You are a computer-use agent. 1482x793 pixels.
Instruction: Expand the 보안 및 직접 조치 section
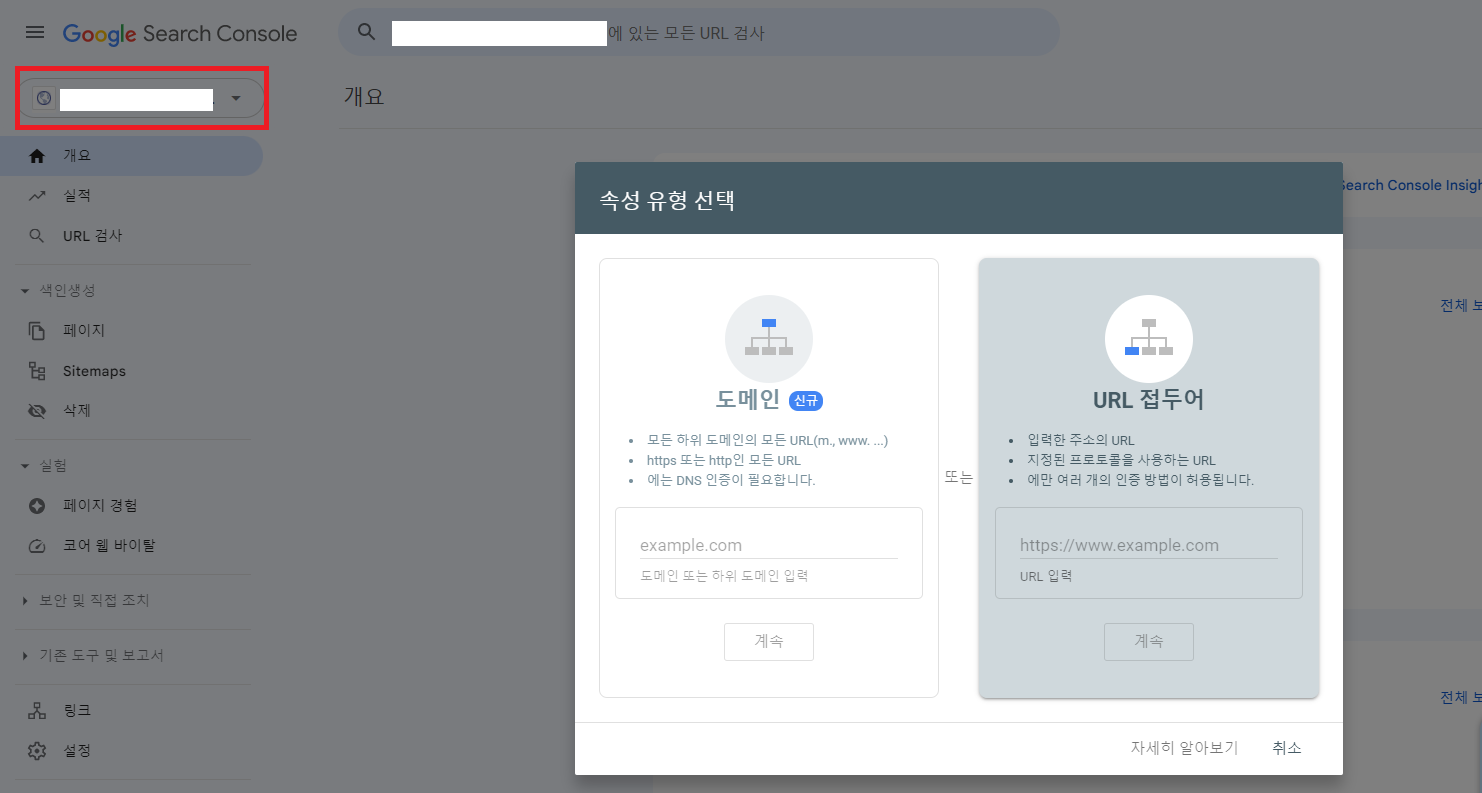point(85,601)
